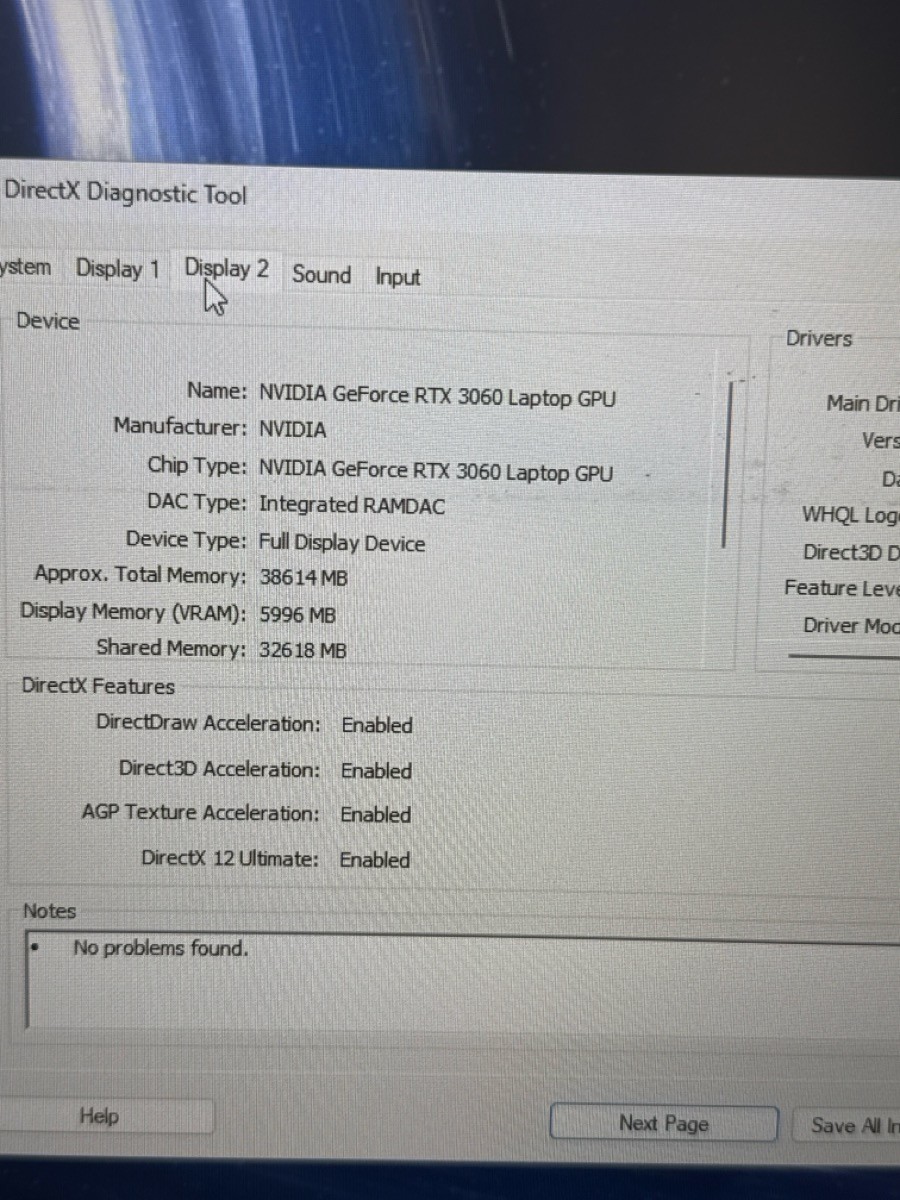Click the Next Page button
This screenshot has width=900, height=1200.
coord(663,1123)
